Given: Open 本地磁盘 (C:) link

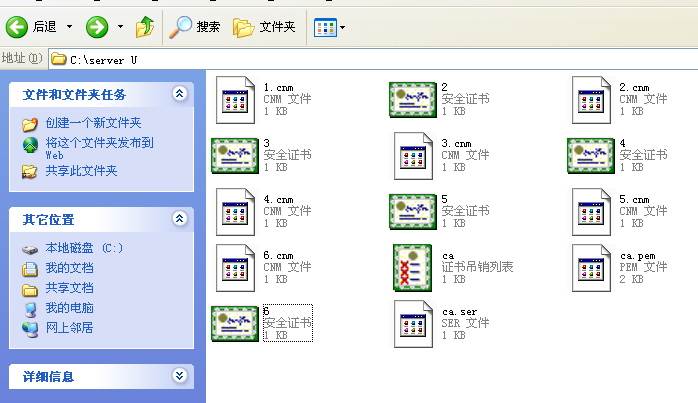Looking at the screenshot, I should click(84, 248).
